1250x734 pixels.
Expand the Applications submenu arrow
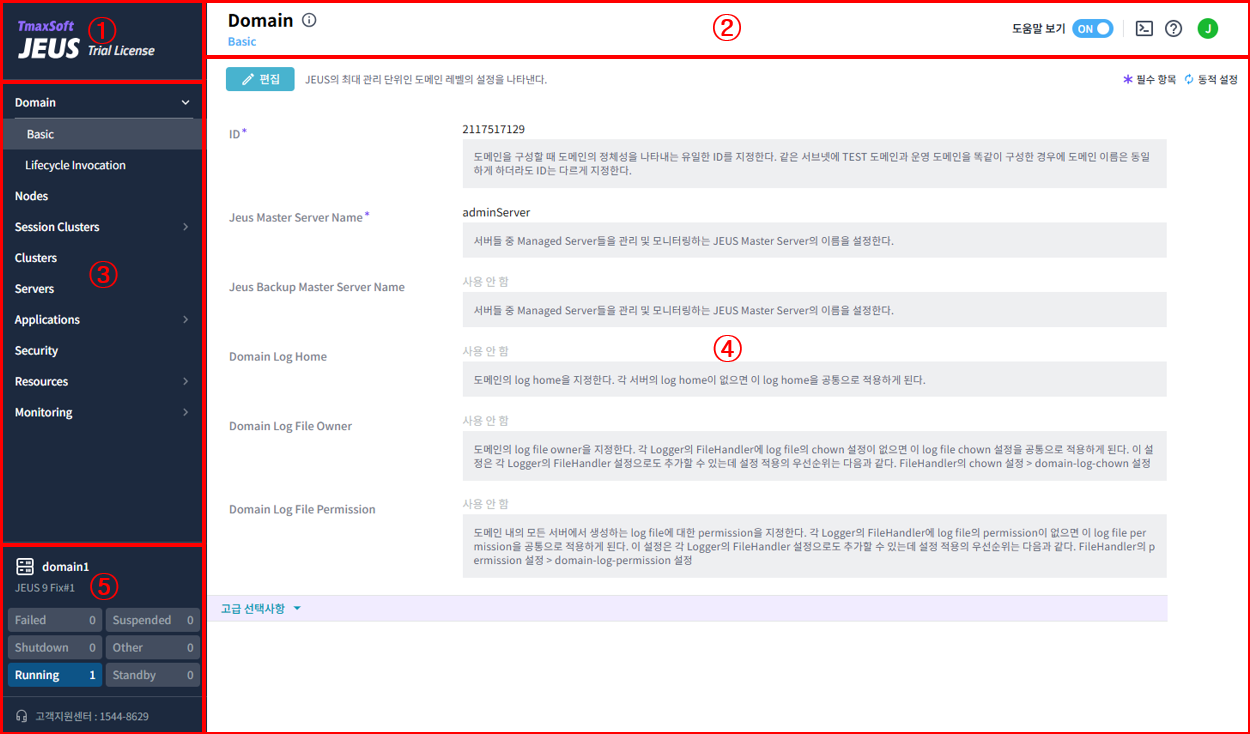tap(185, 320)
